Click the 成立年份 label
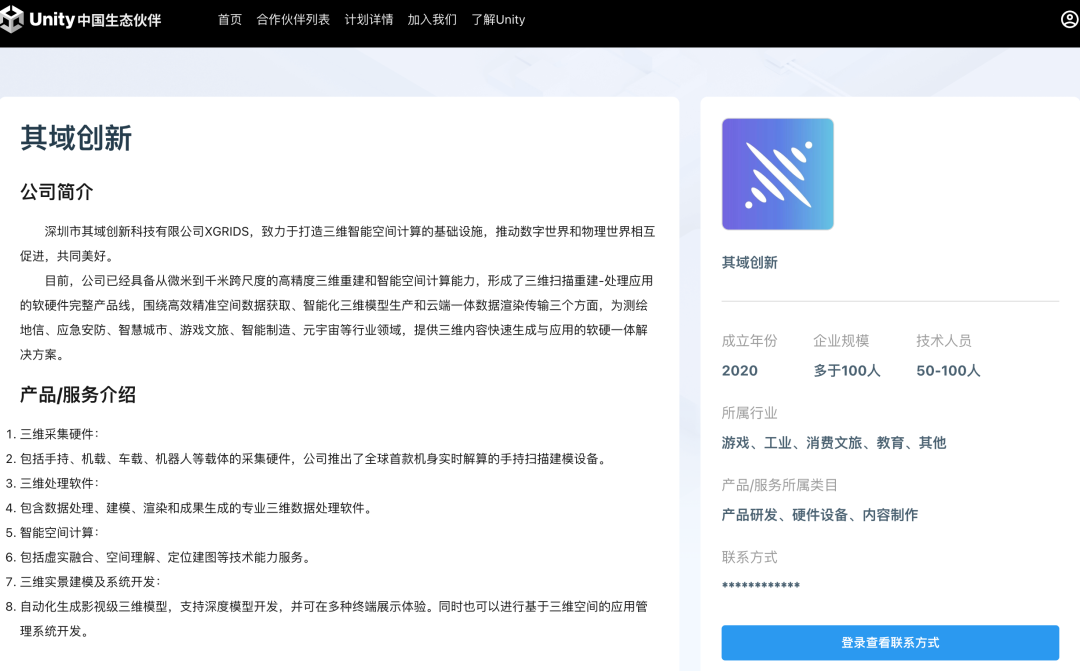Image resolution: width=1080 pixels, height=671 pixels. 749,340
